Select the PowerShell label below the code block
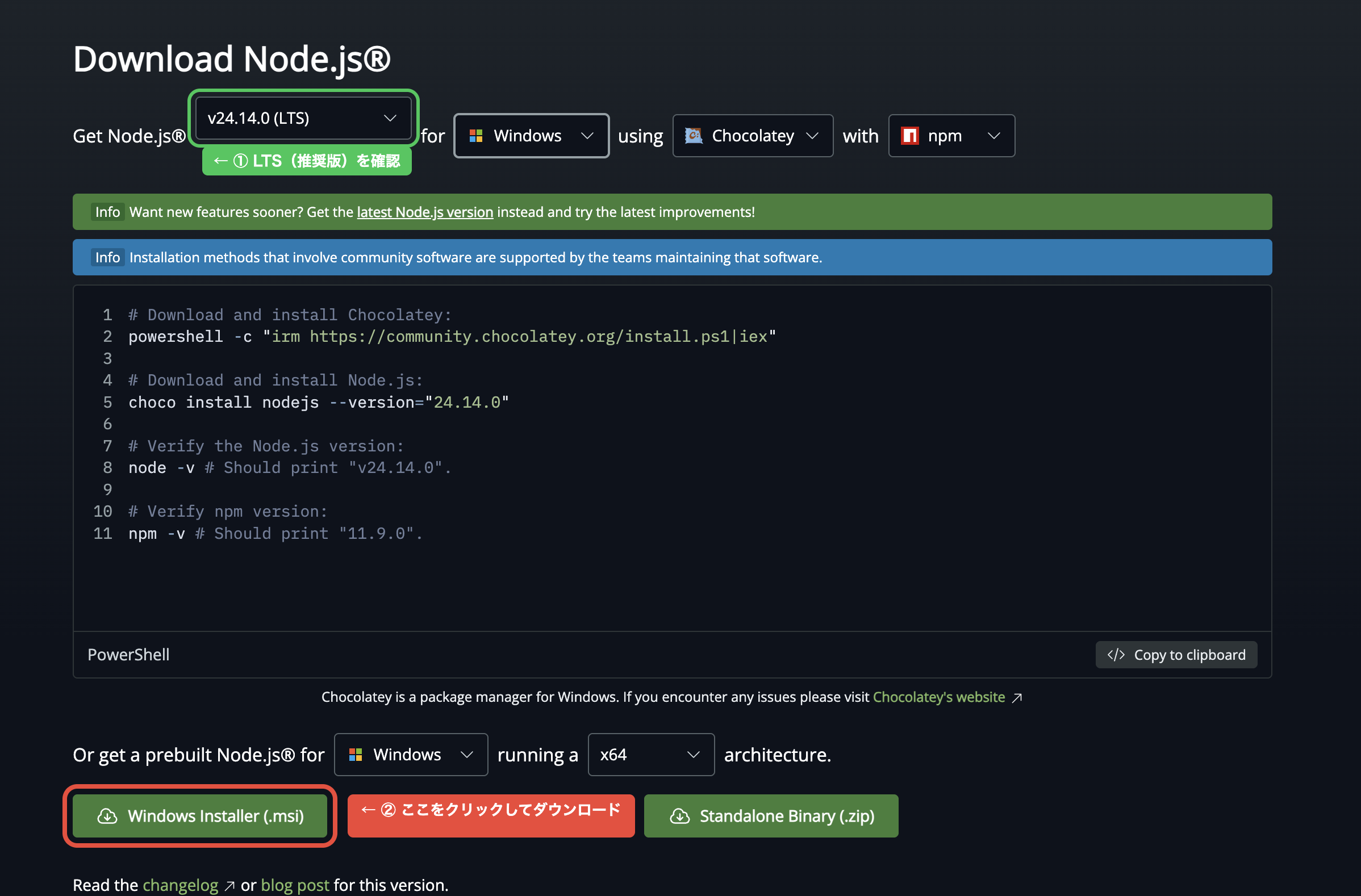The height and width of the screenshot is (896, 1361). [128, 654]
